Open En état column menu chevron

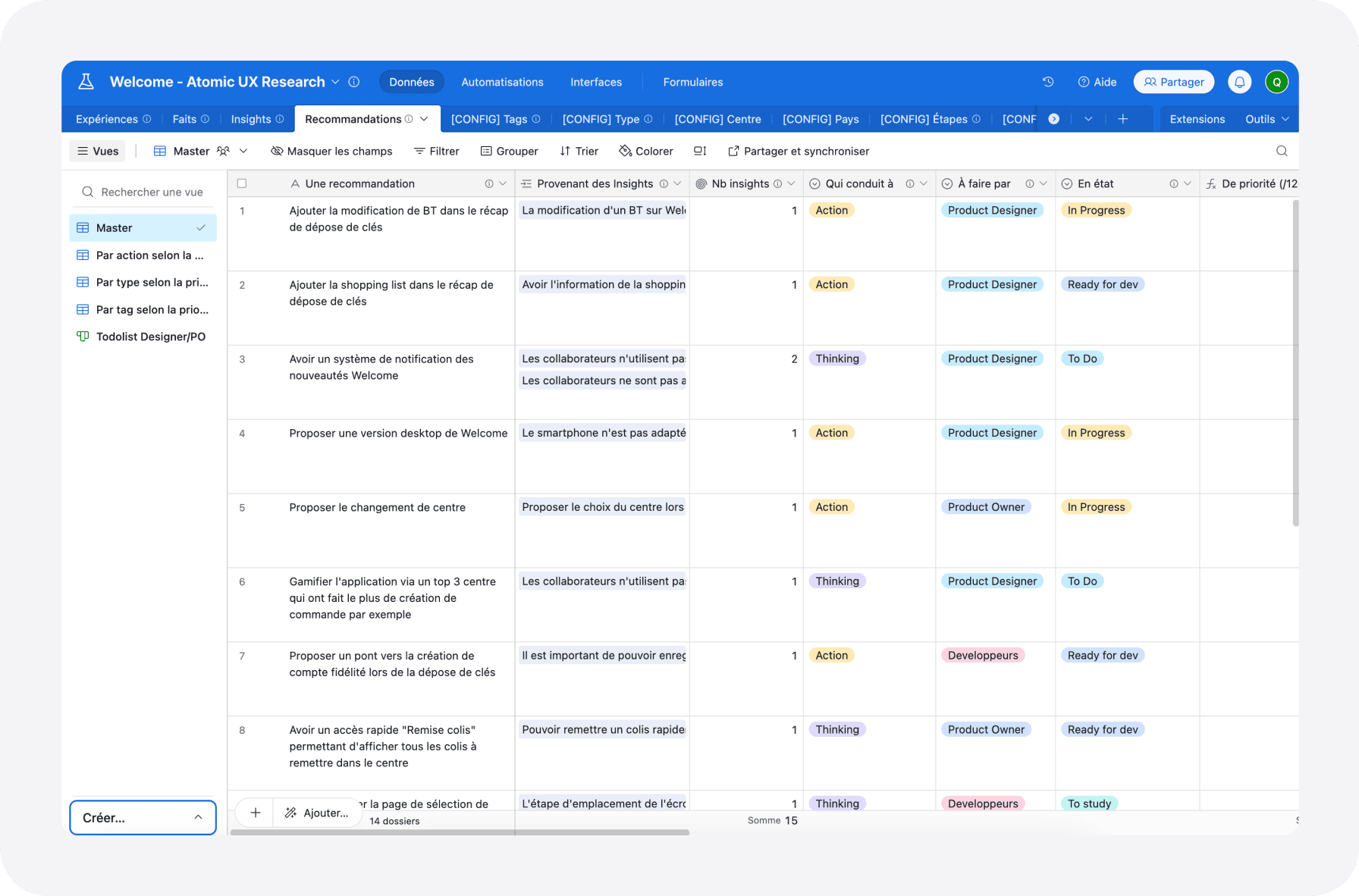point(1188,183)
